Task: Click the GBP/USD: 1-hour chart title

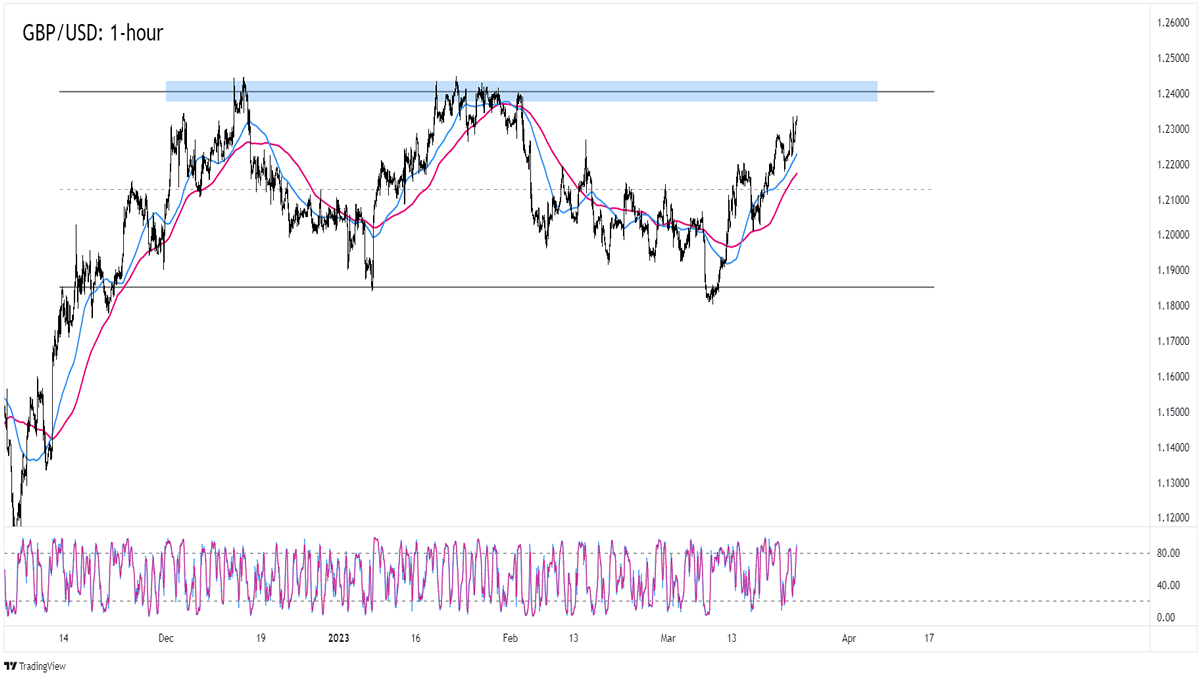Action: tap(92, 33)
